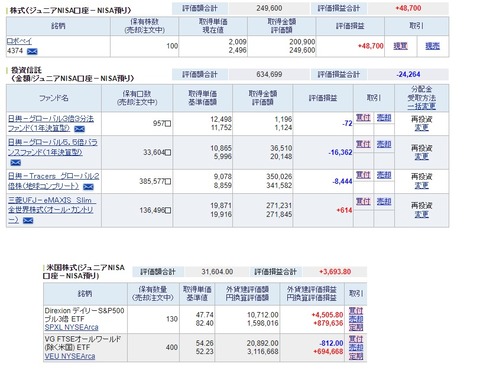Click 現売 for ロボペイ
Viewport: 480px width, 380px height.
click(x=433, y=46)
